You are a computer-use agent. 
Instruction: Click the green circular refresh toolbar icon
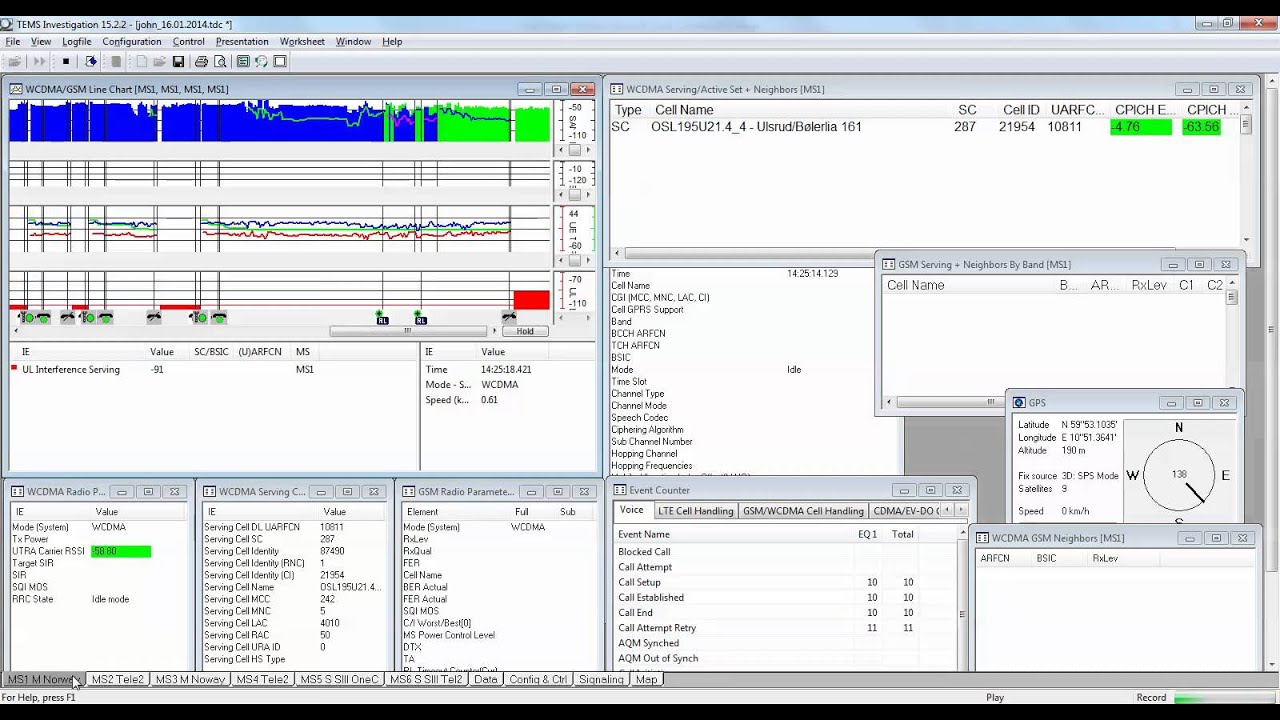[261, 62]
